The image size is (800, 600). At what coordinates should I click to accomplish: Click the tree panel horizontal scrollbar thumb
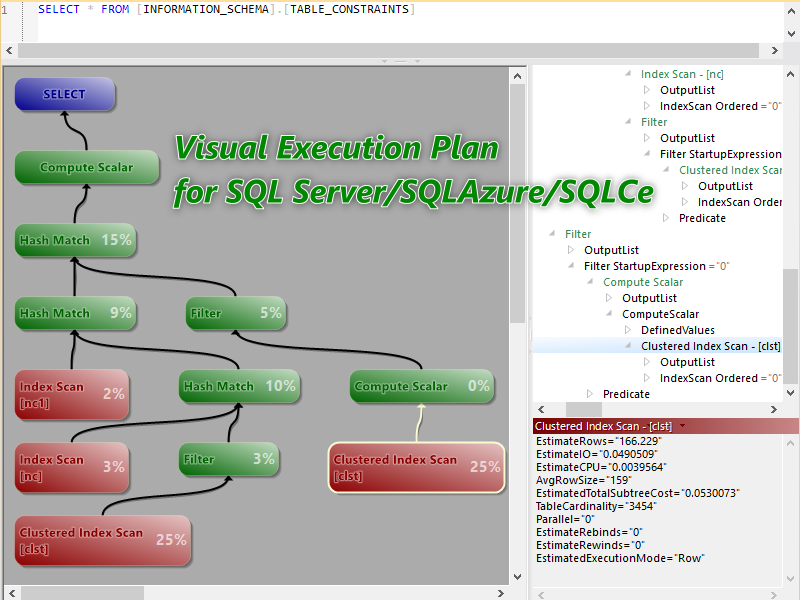point(584,409)
